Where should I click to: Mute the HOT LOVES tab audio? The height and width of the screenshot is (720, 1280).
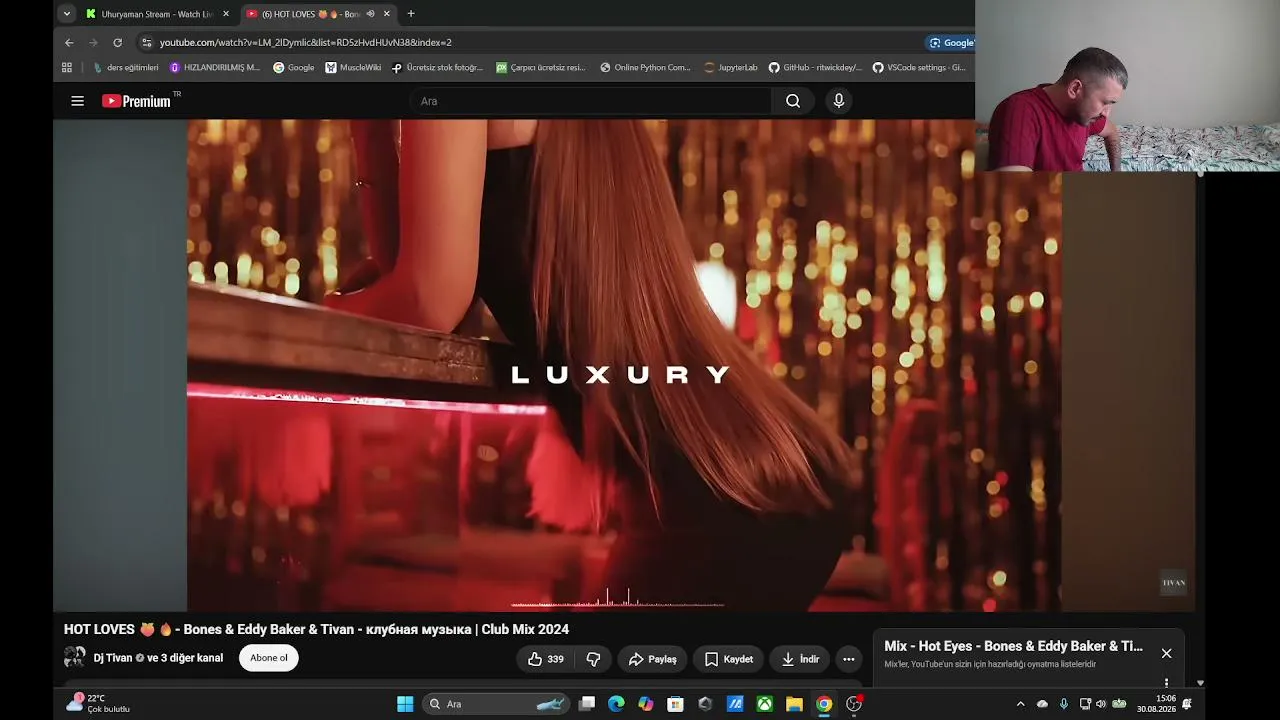point(371,14)
